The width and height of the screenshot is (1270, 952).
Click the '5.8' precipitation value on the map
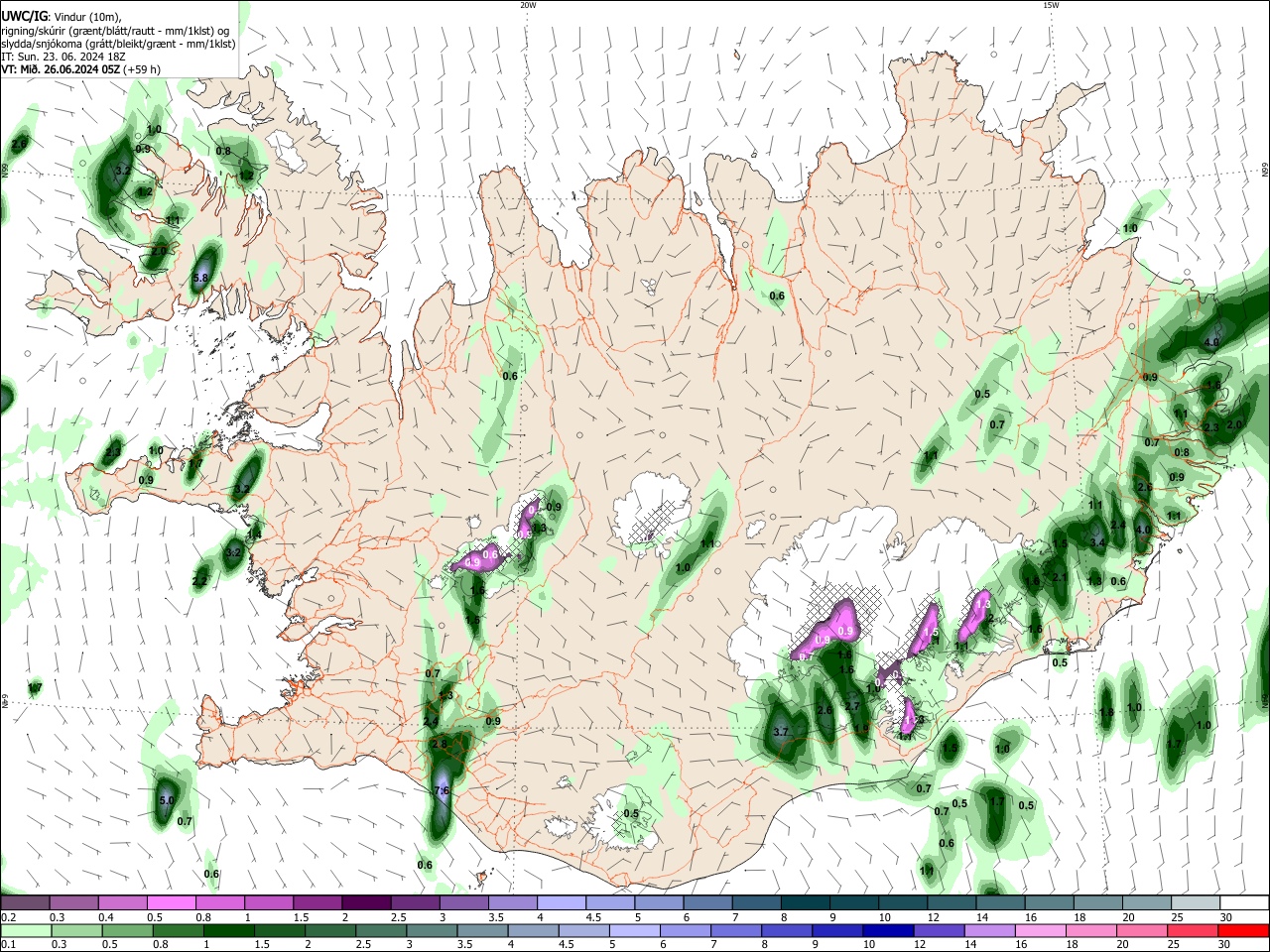(199, 278)
